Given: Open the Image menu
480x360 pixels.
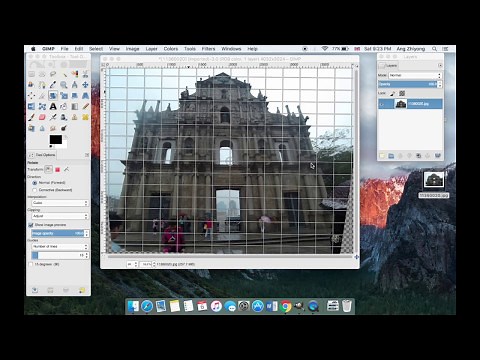Looking at the screenshot, I should coord(132,49).
